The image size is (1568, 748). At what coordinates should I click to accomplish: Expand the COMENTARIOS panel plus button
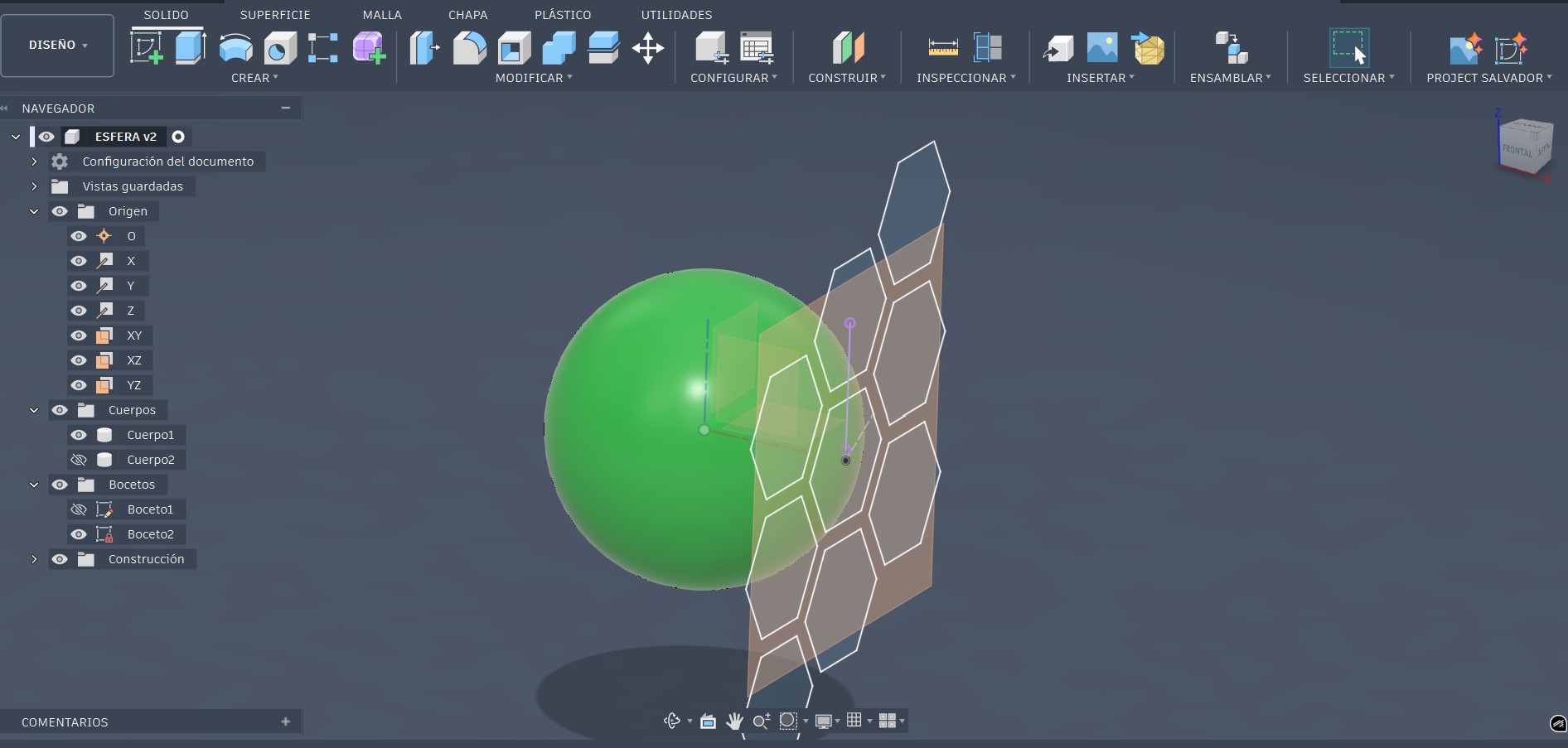tap(286, 721)
